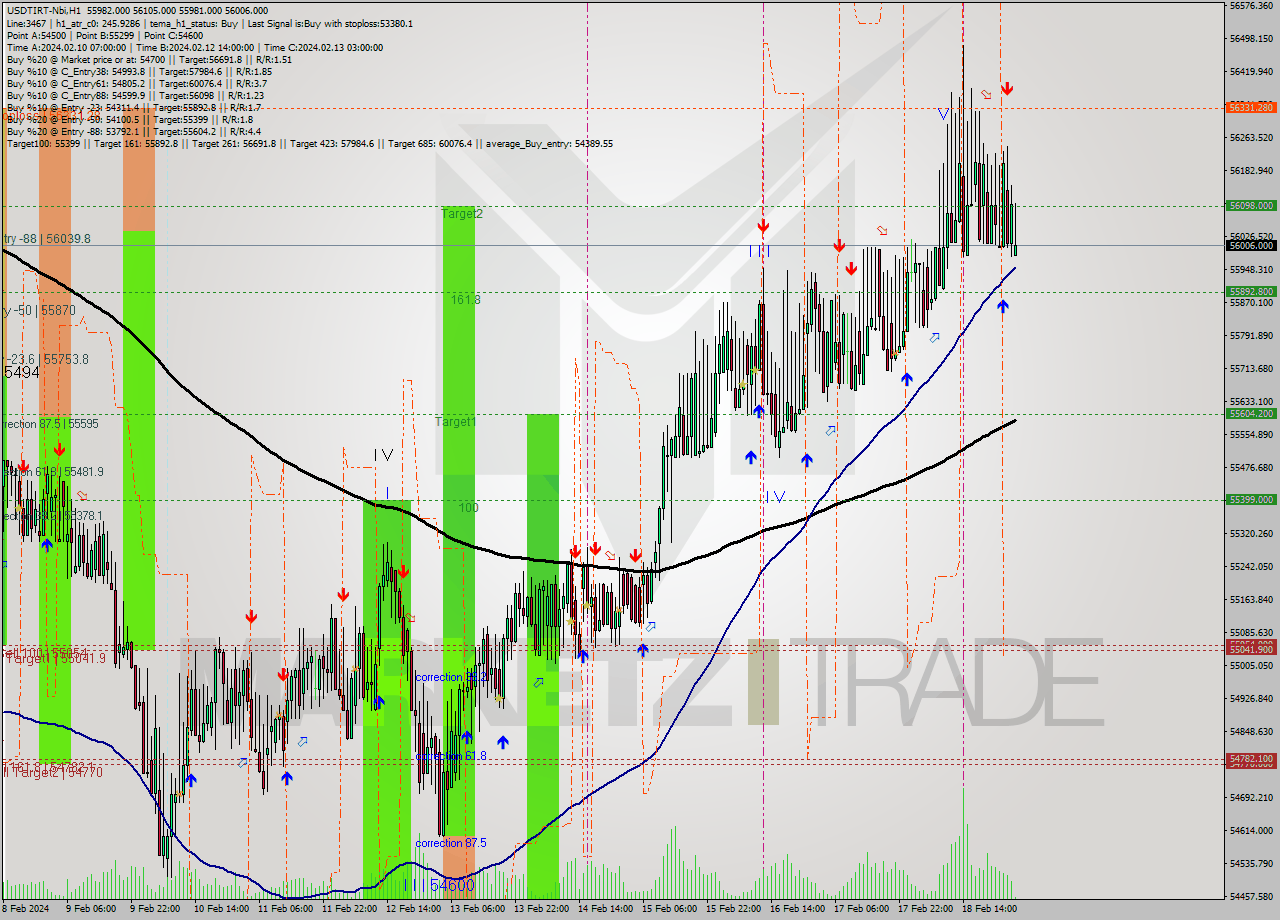Click the 54457.580 price axis label

tap(1251, 897)
